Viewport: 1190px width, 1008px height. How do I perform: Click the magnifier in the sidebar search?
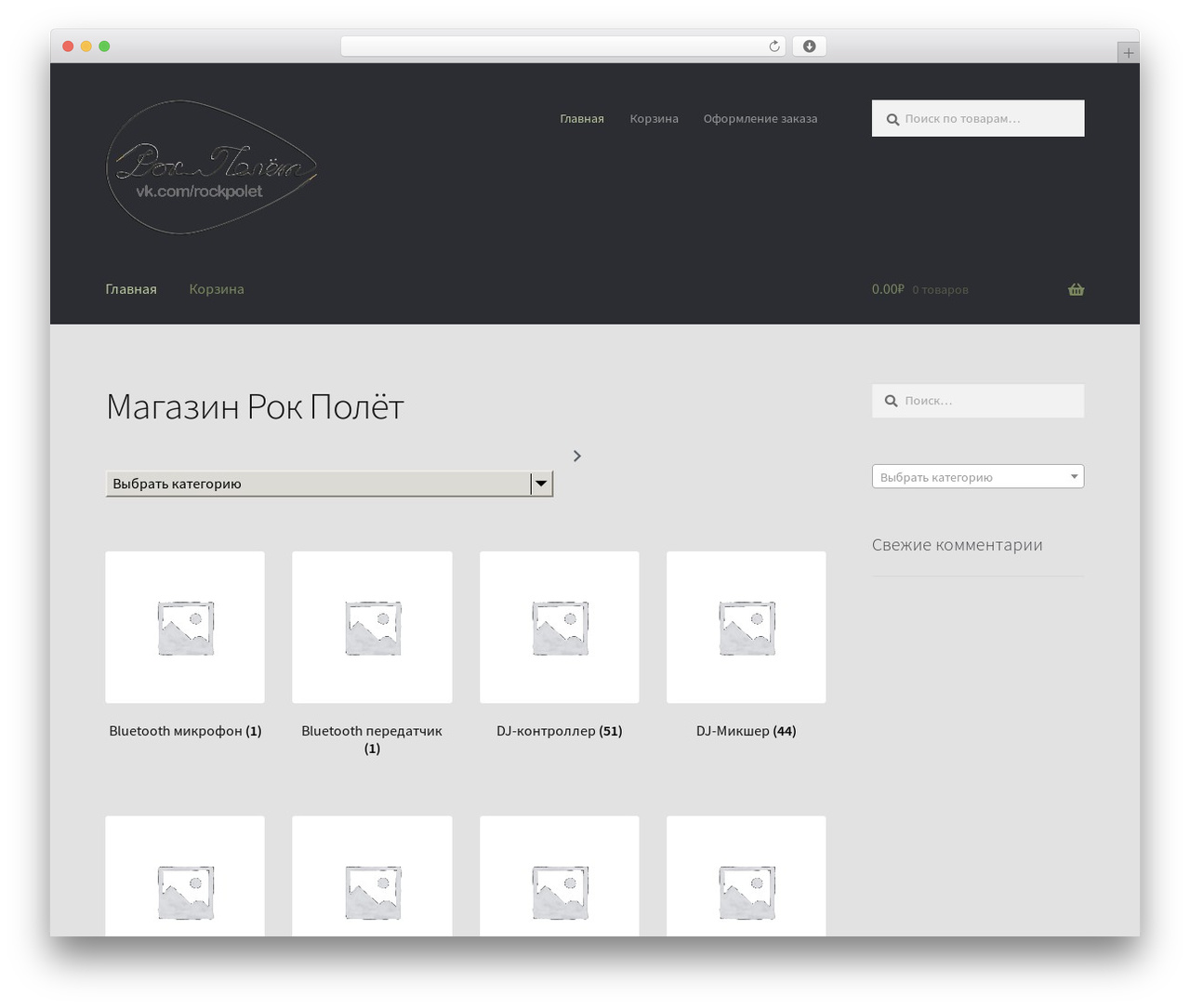tap(891, 401)
